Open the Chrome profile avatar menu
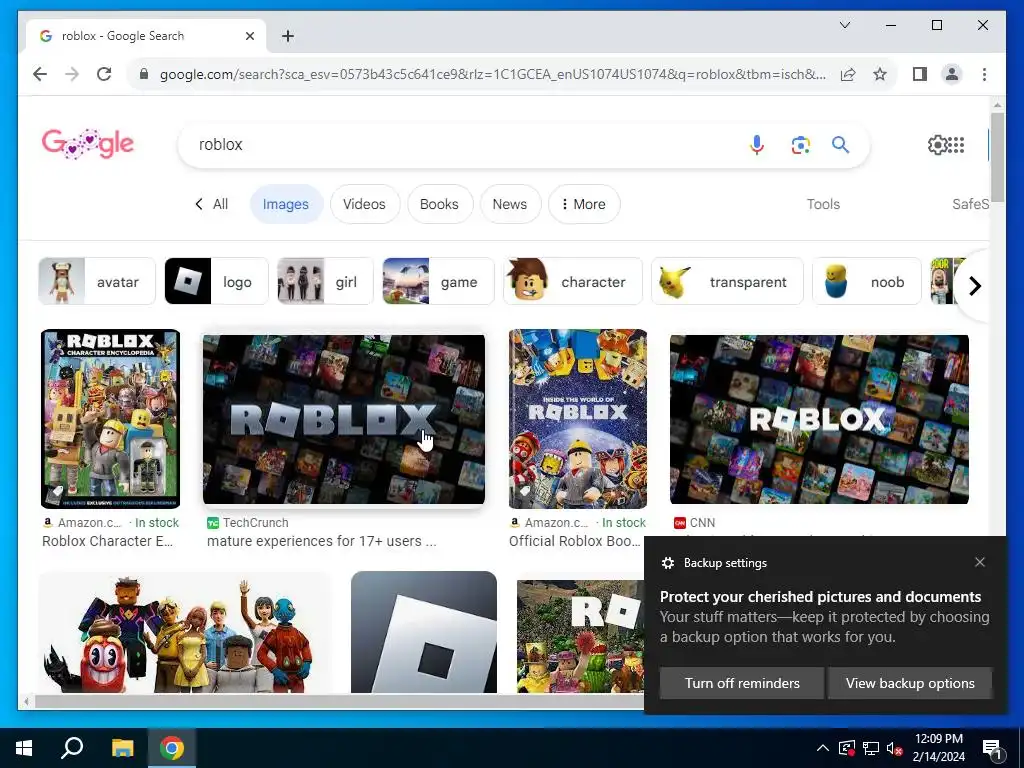This screenshot has height=768, width=1024. (952, 74)
